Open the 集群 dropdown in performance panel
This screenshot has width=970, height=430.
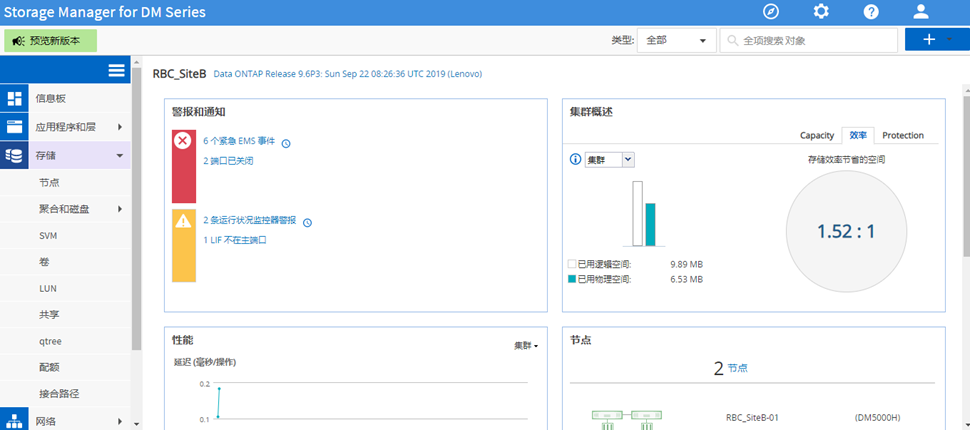click(x=526, y=345)
